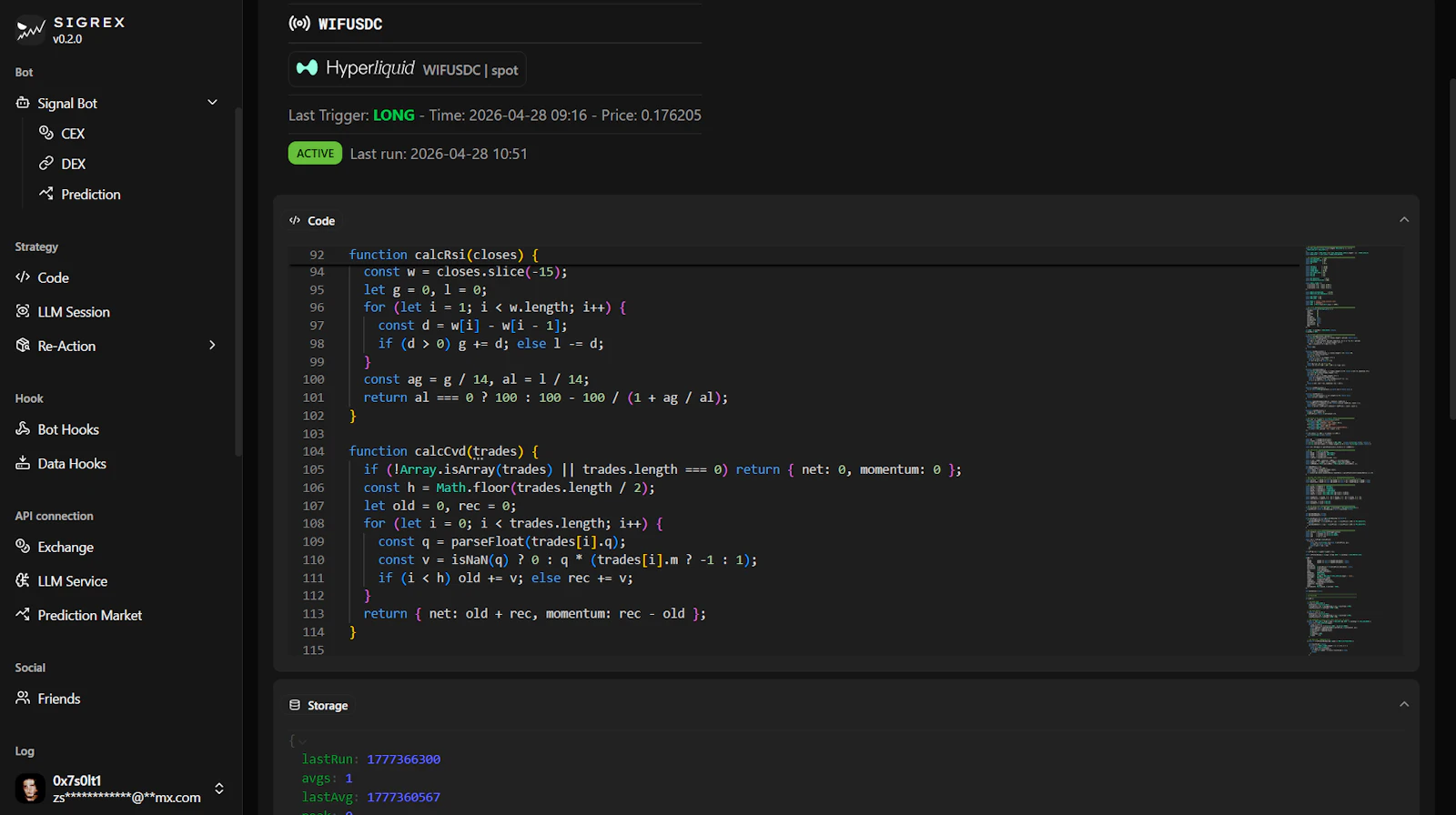Click the masked email address

tap(126, 798)
